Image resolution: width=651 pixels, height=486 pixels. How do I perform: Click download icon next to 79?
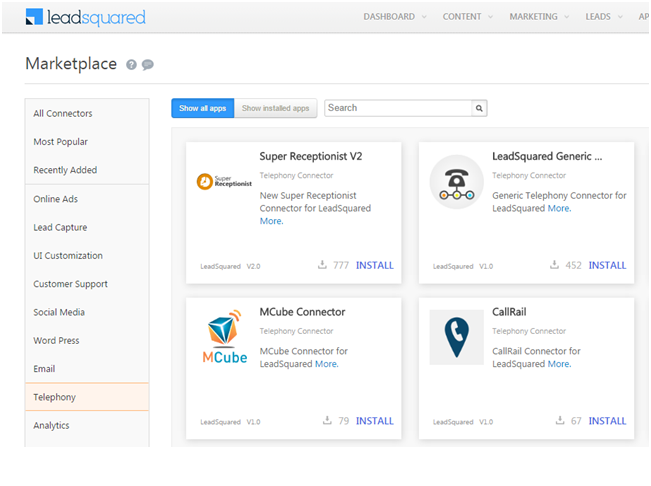point(327,420)
